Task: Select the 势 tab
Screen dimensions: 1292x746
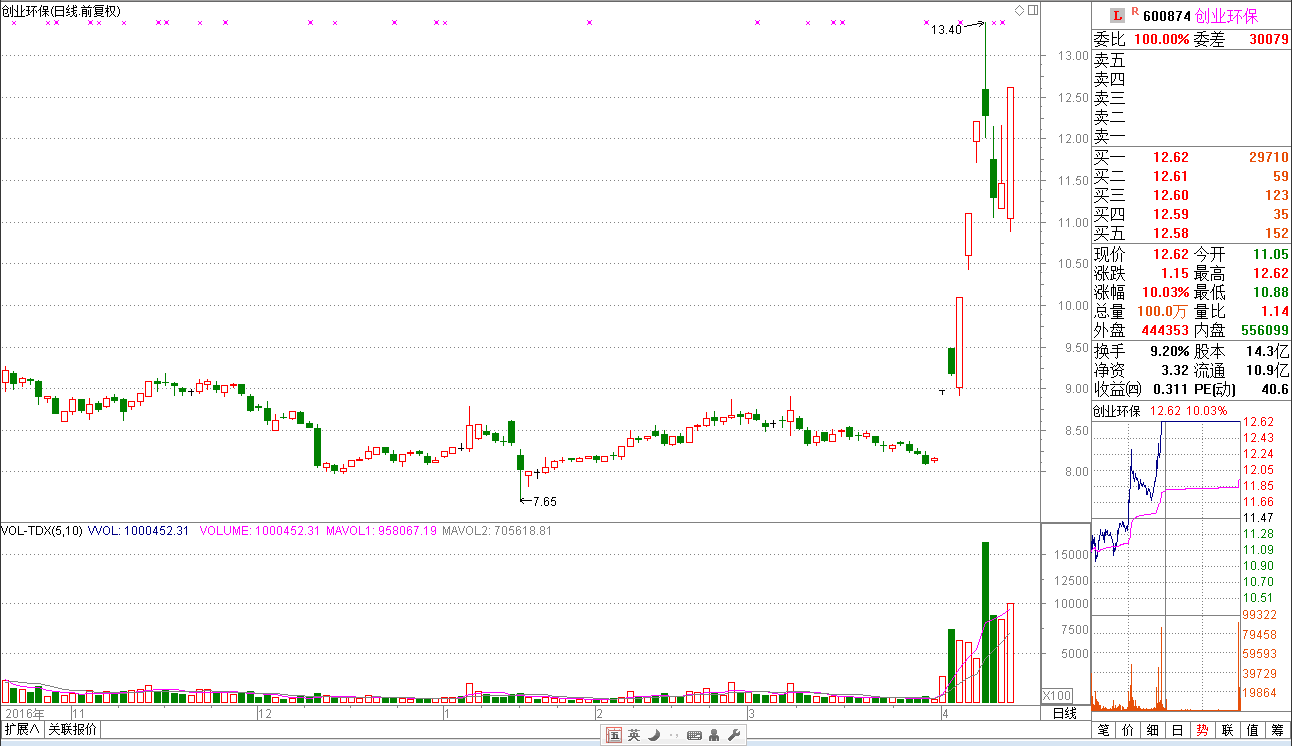Action: pos(1202,730)
